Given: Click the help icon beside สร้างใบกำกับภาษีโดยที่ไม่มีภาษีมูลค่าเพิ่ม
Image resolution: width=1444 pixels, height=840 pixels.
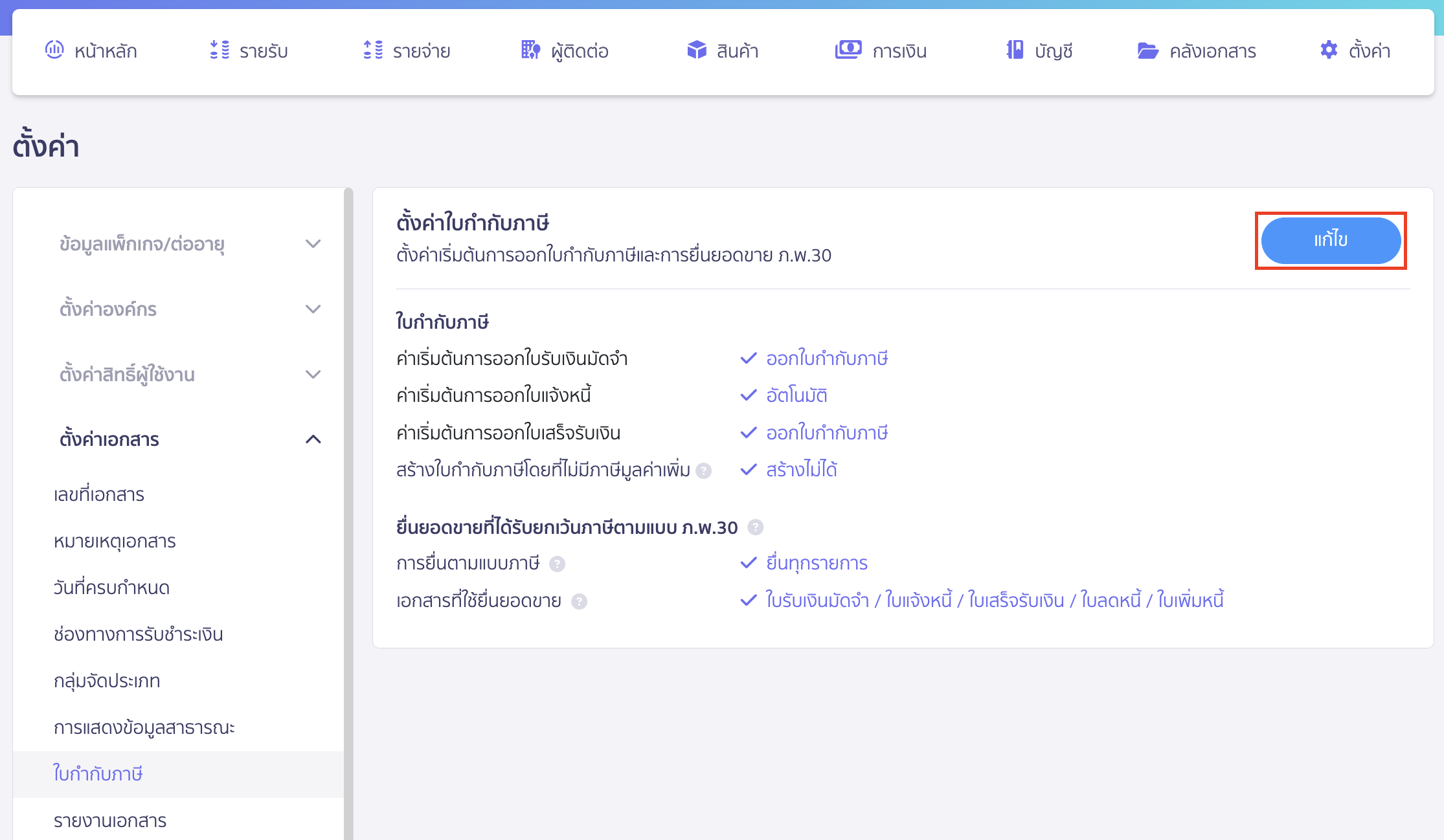Looking at the screenshot, I should 704,472.
